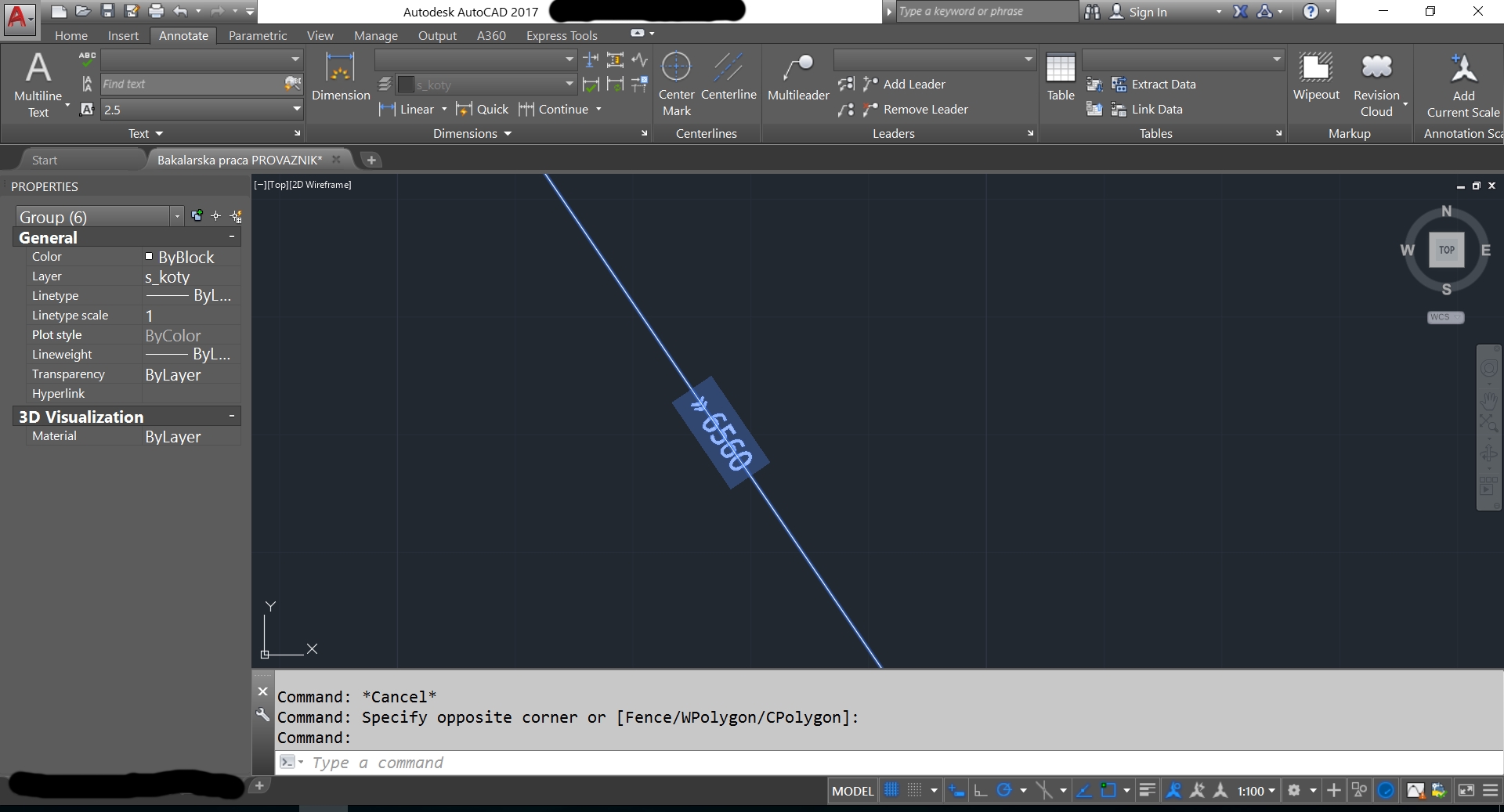Click the Workspace Switching gear icon
Image resolution: width=1504 pixels, height=812 pixels.
(x=1294, y=791)
